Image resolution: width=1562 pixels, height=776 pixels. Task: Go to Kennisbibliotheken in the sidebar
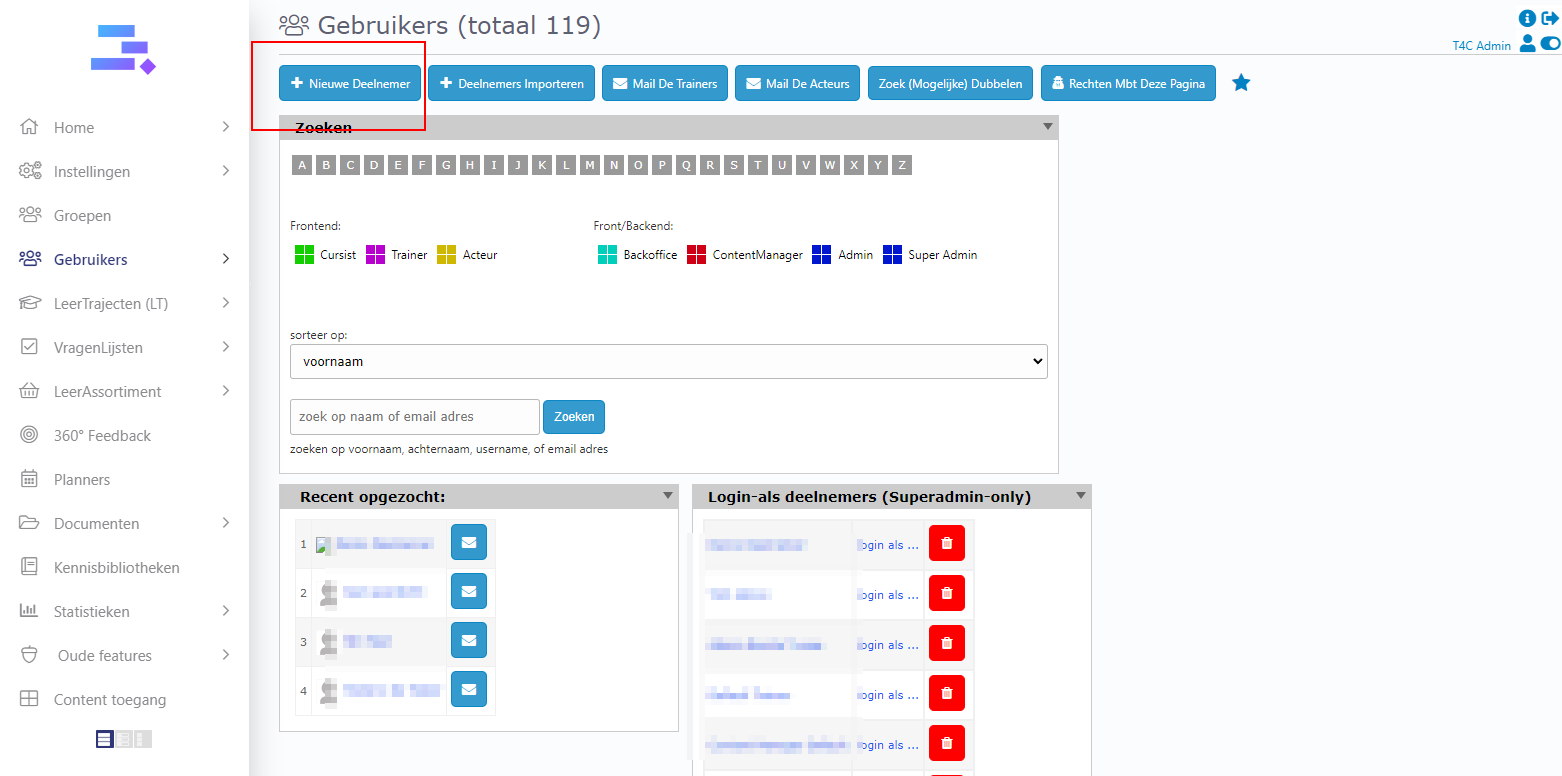click(x=116, y=567)
